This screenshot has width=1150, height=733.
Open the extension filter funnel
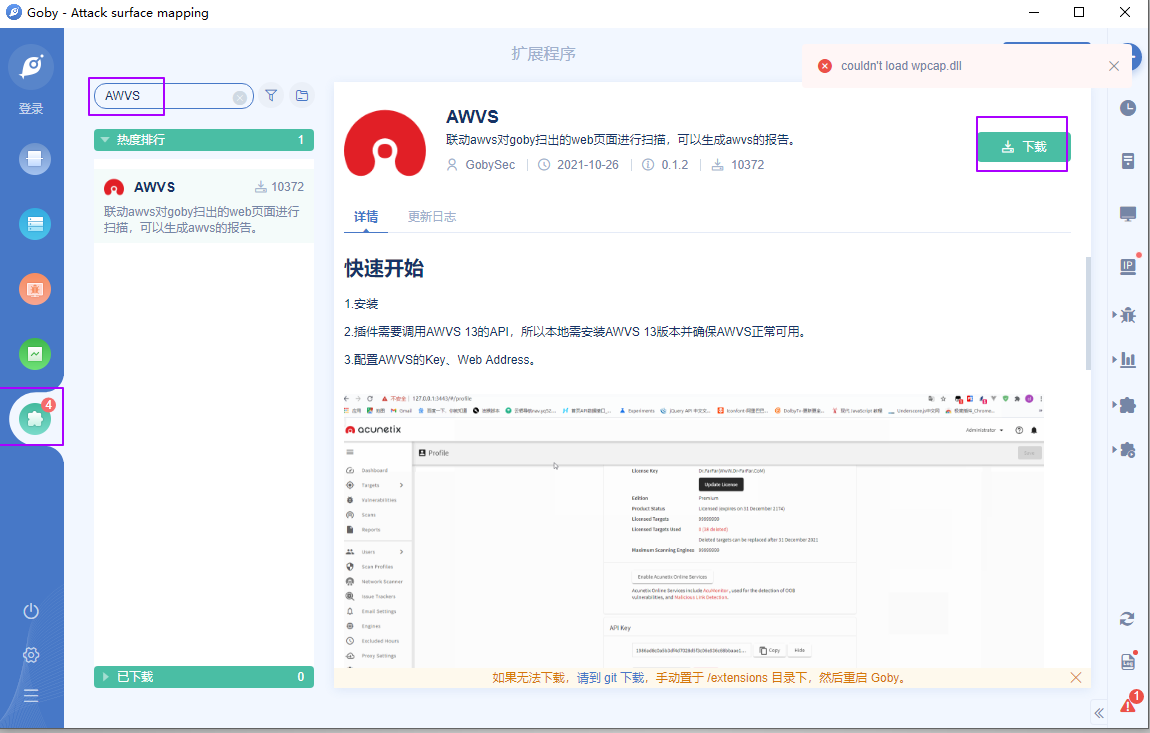(x=271, y=95)
